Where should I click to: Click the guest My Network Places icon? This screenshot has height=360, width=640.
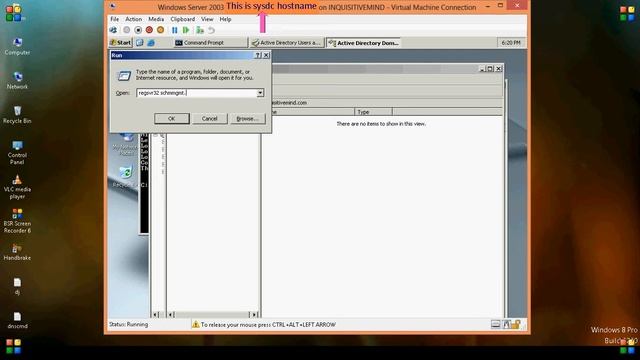point(126,144)
